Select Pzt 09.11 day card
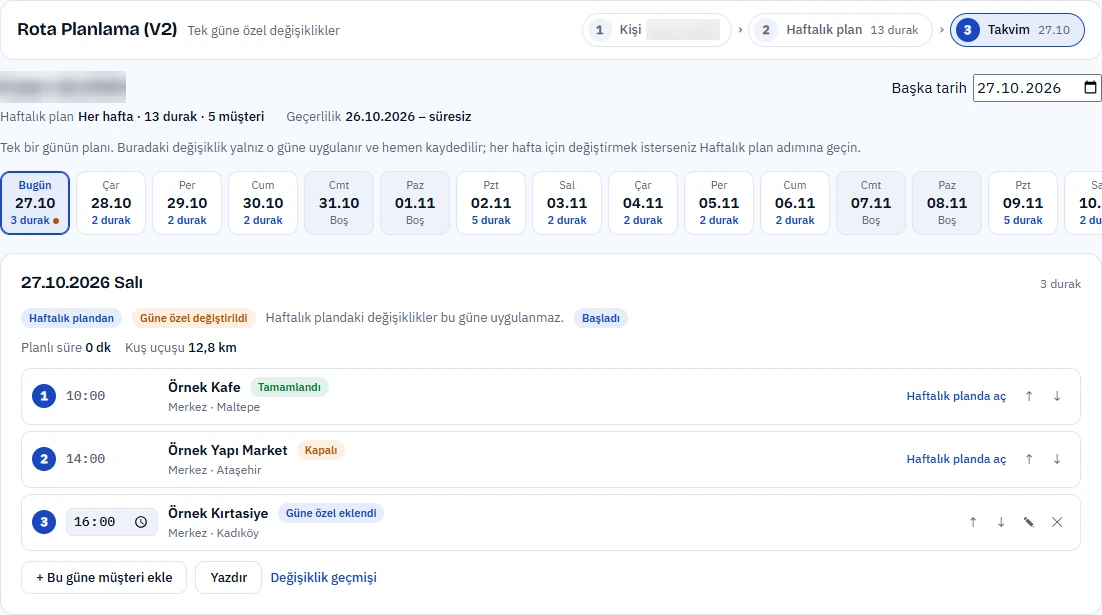 tap(1022, 202)
